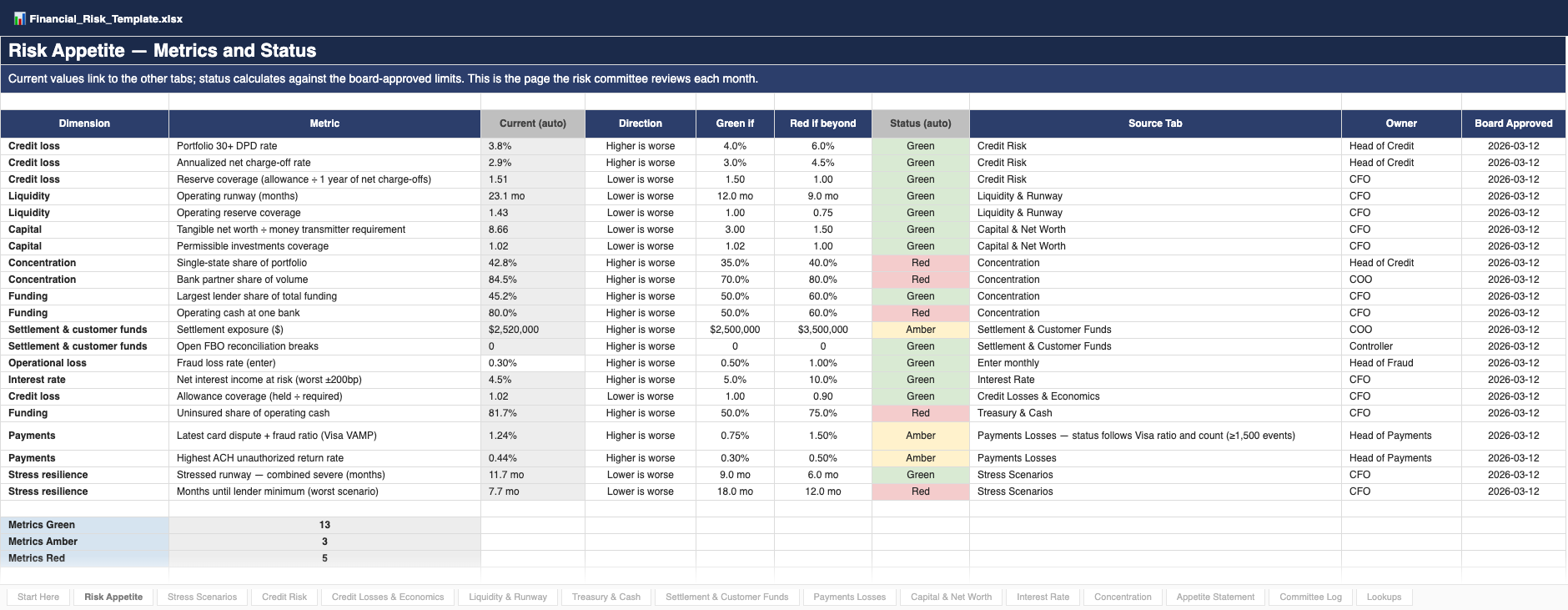
Task: Click the Current (auto) column header
Action: [533, 124]
